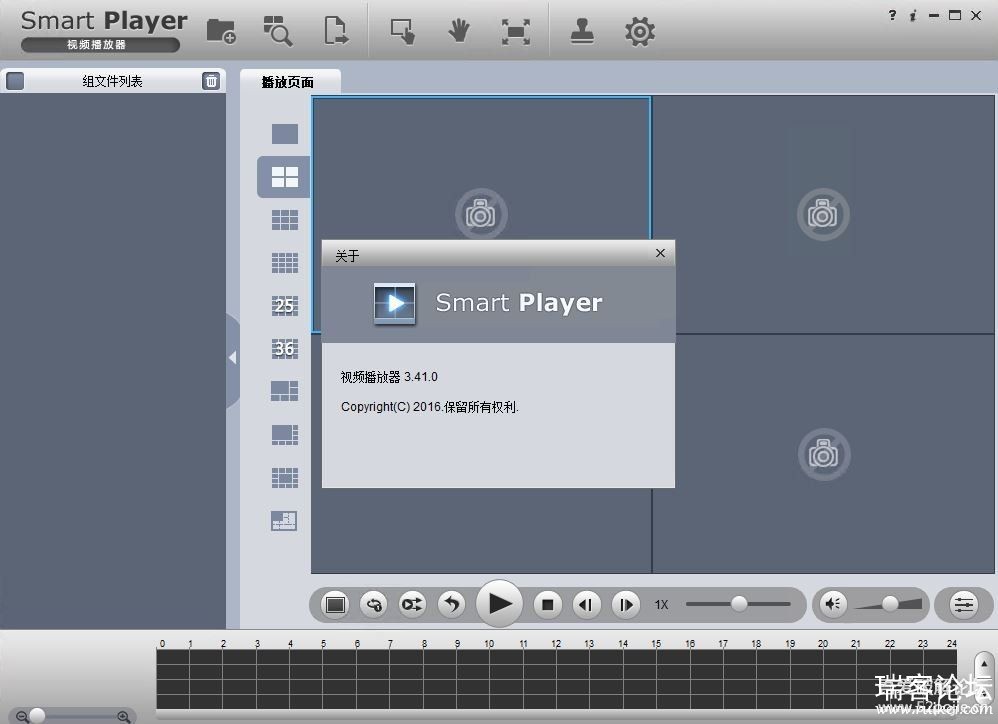Check the select-all box in file list header
The height and width of the screenshot is (724, 998).
[15, 81]
